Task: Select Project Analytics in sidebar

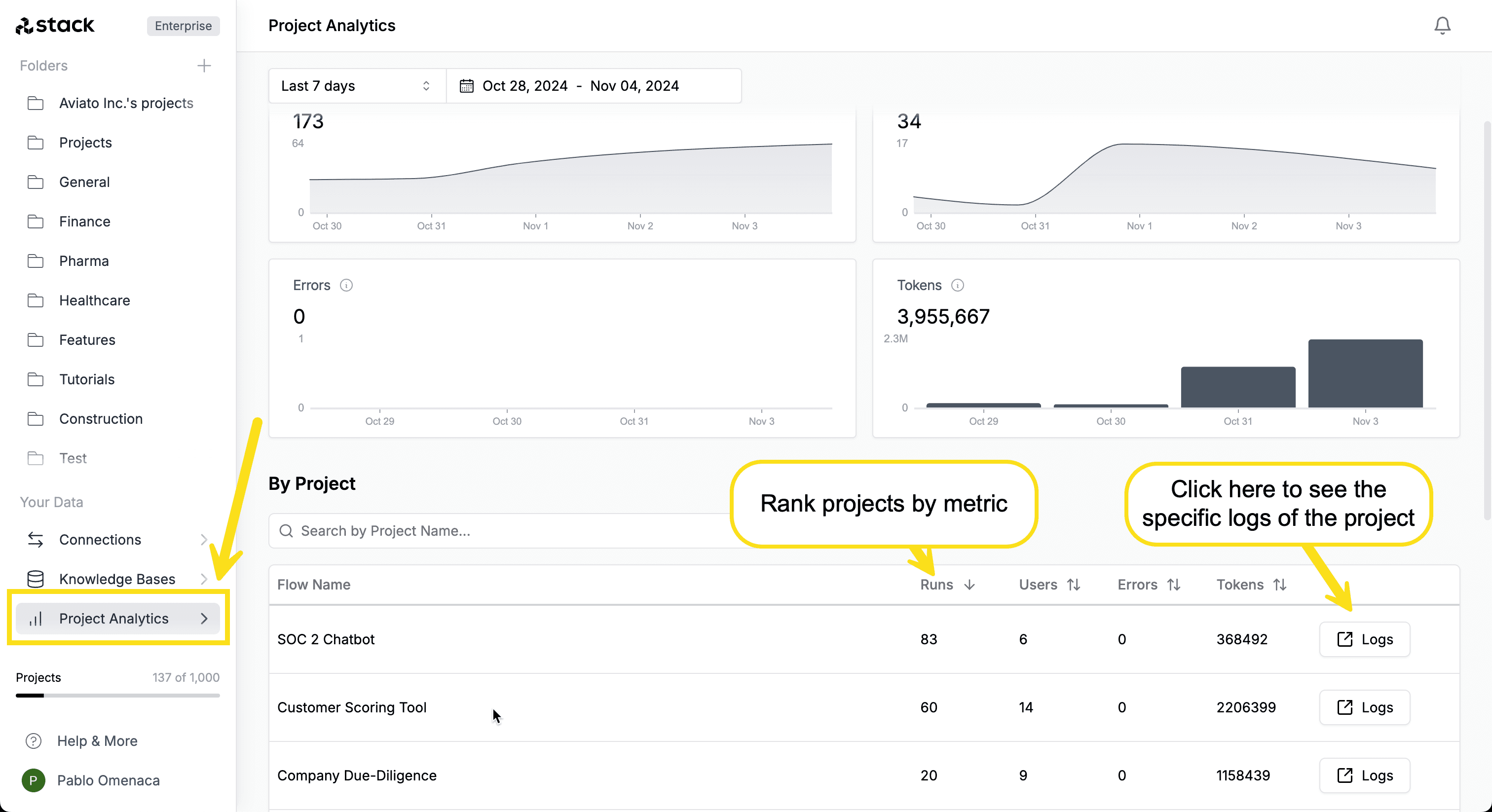Action: (117, 618)
